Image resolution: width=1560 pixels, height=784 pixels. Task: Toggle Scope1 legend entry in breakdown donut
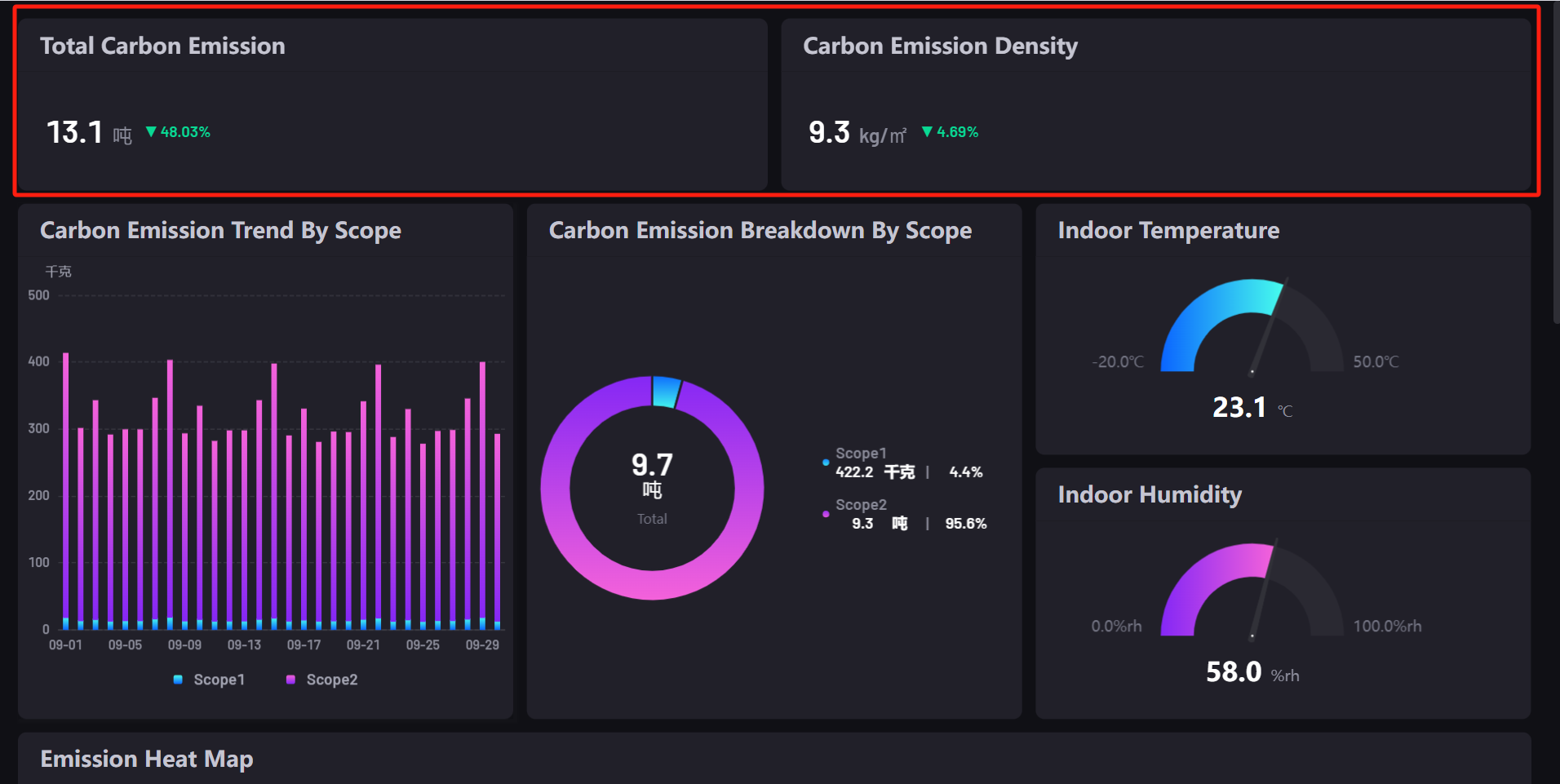[x=861, y=454]
